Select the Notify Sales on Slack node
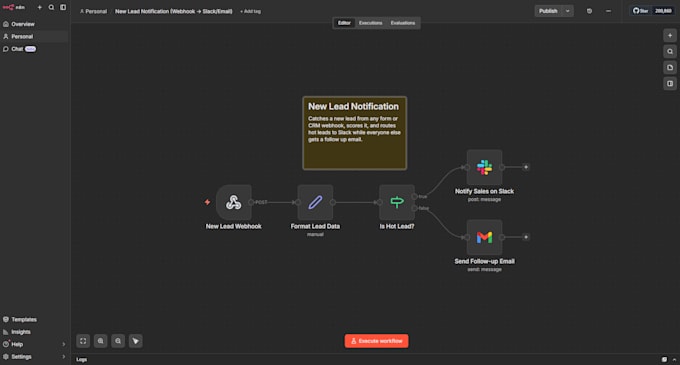680x365 pixels. pos(484,167)
